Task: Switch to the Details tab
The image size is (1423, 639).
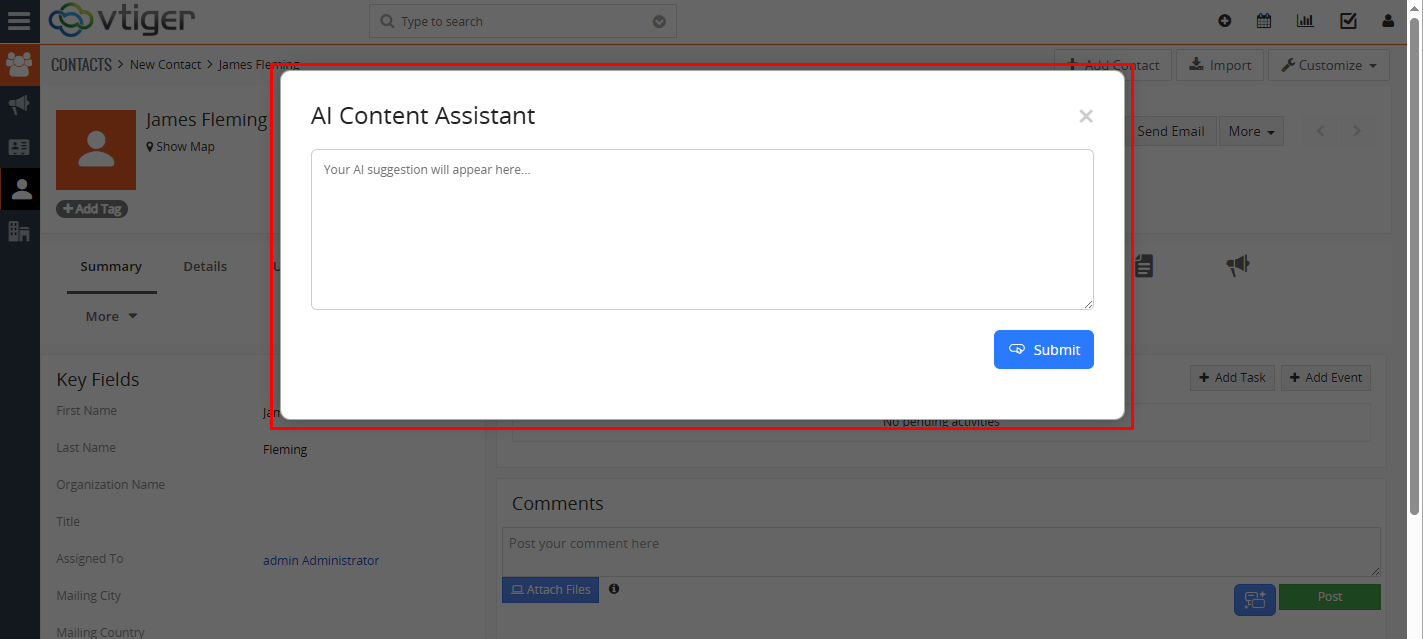Action: tap(205, 266)
